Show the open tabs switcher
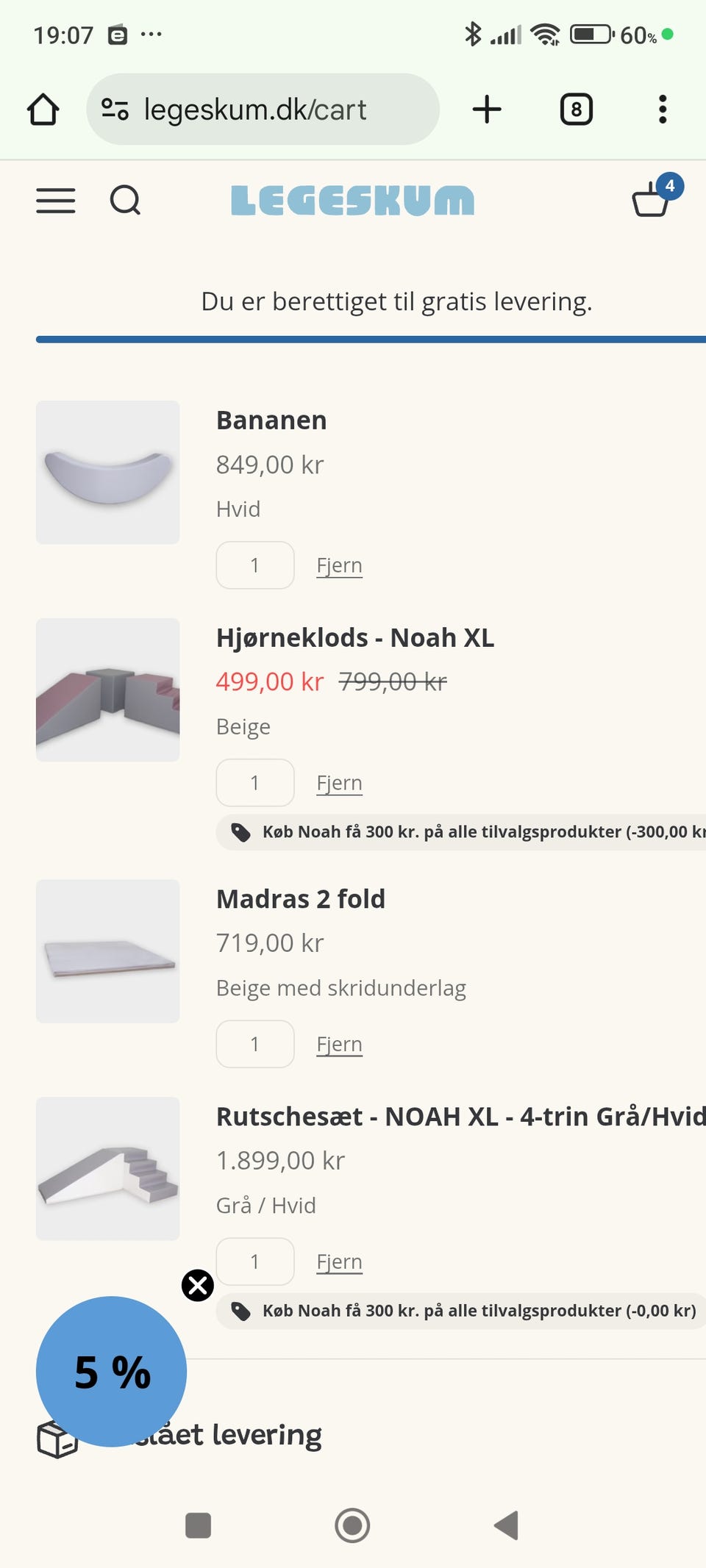The width and height of the screenshot is (706, 1568). [x=576, y=110]
